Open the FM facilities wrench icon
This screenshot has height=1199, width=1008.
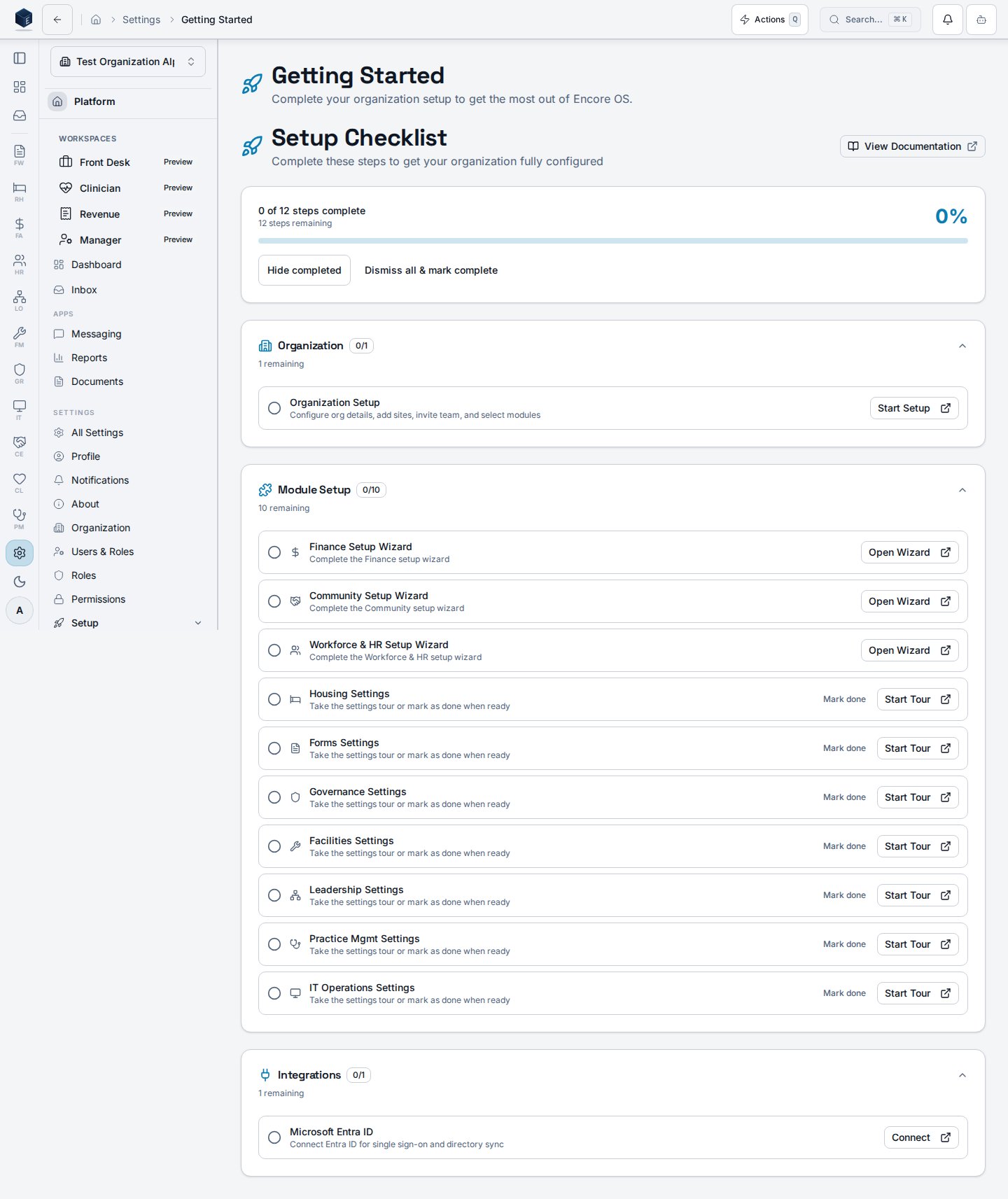(x=20, y=337)
